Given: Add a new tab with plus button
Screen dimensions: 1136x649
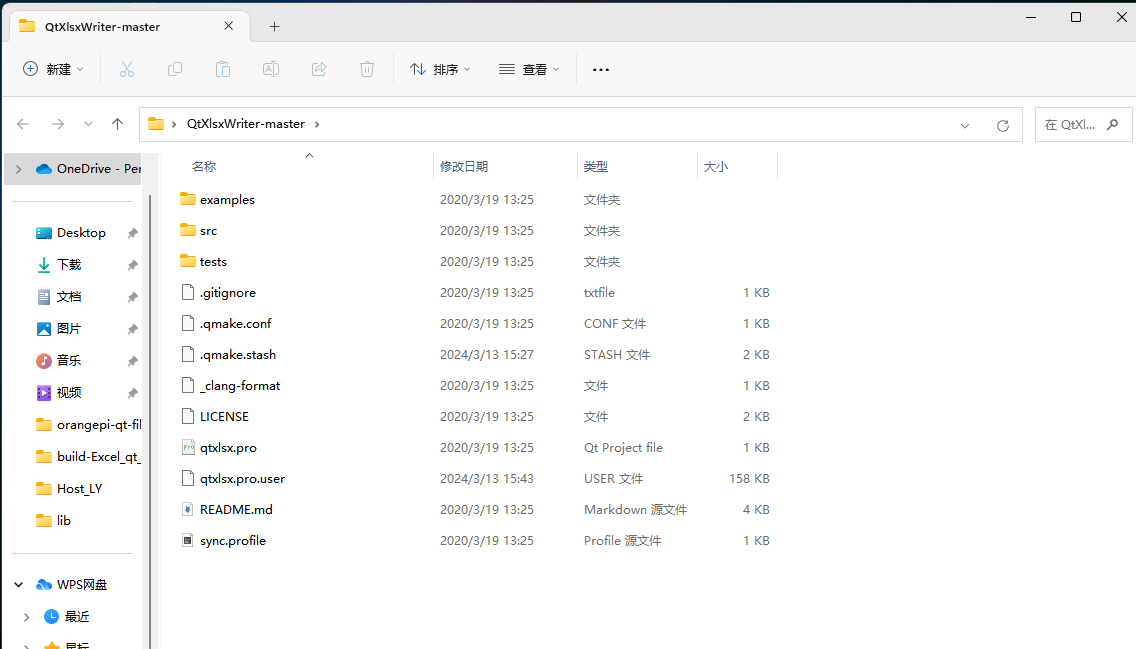Looking at the screenshot, I should 275,27.
